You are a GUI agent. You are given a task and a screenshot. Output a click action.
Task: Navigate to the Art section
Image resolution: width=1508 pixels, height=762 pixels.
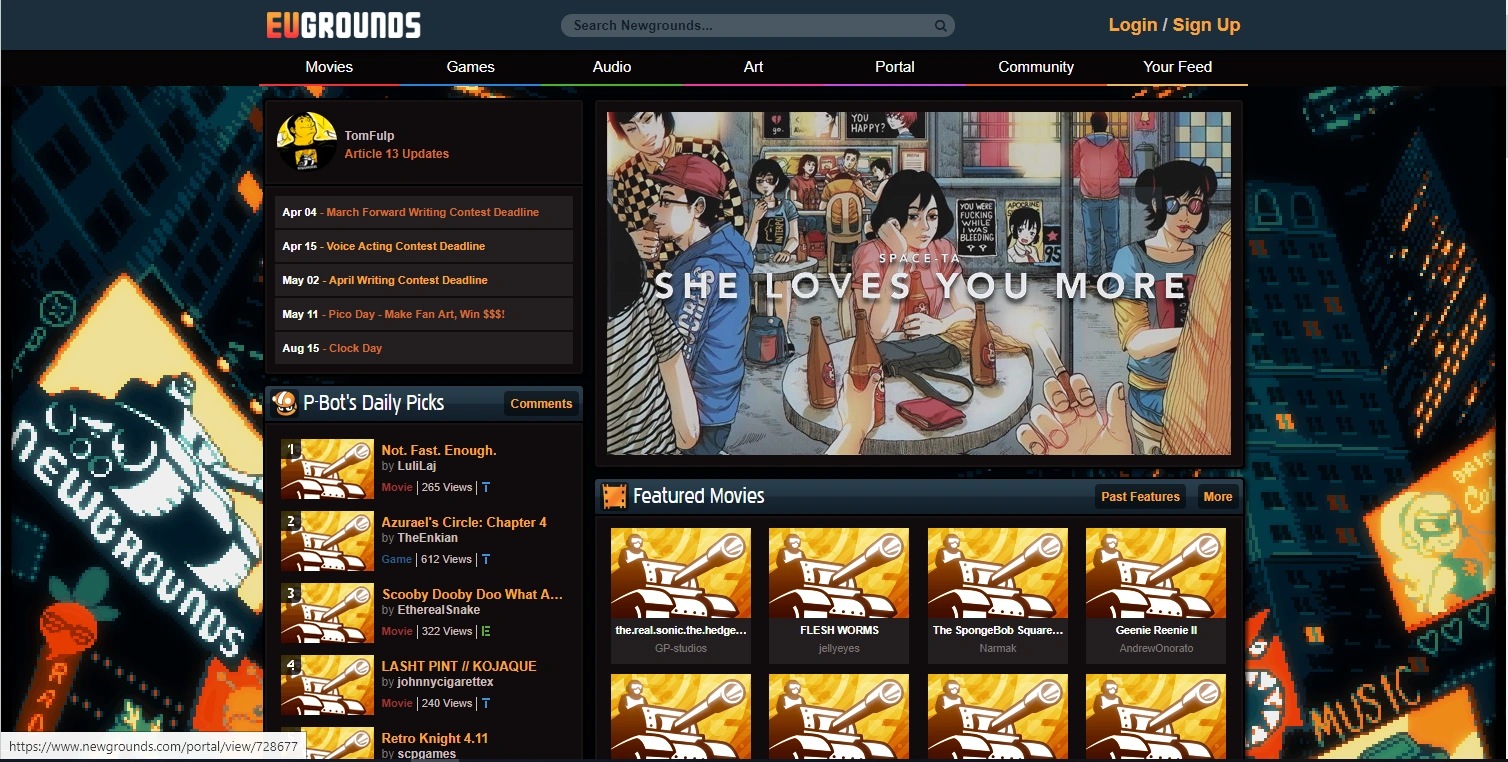click(753, 67)
